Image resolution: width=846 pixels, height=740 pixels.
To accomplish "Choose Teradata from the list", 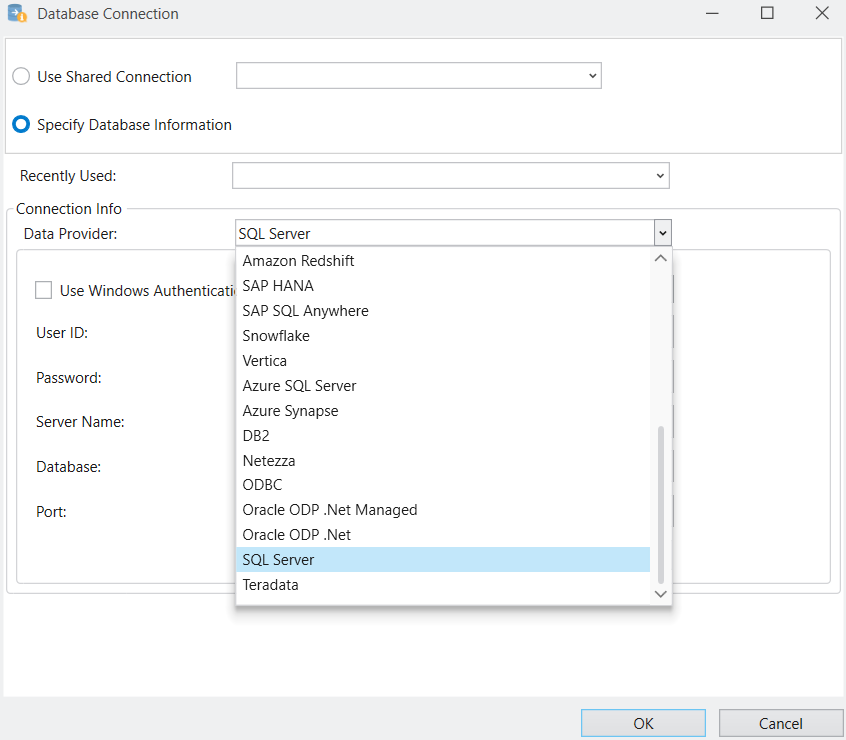I will pyautogui.click(x=271, y=585).
